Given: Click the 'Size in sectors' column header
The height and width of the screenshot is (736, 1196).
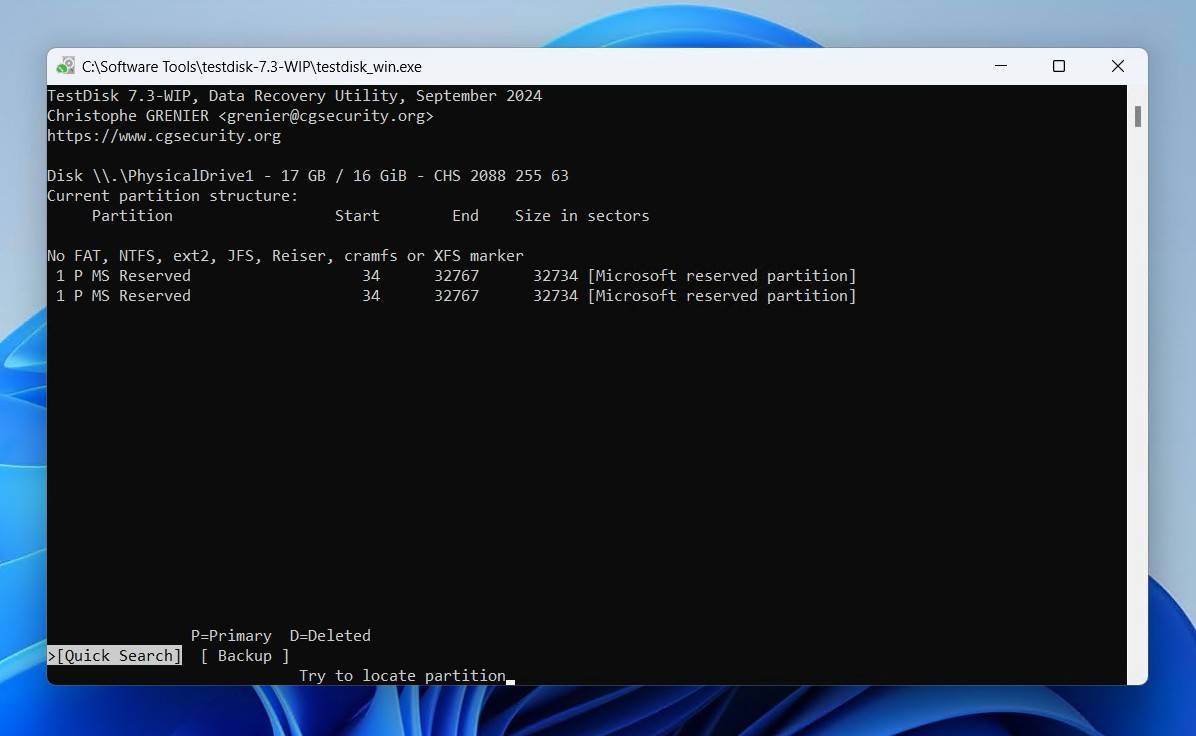Looking at the screenshot, I should [x=582, y=216].
